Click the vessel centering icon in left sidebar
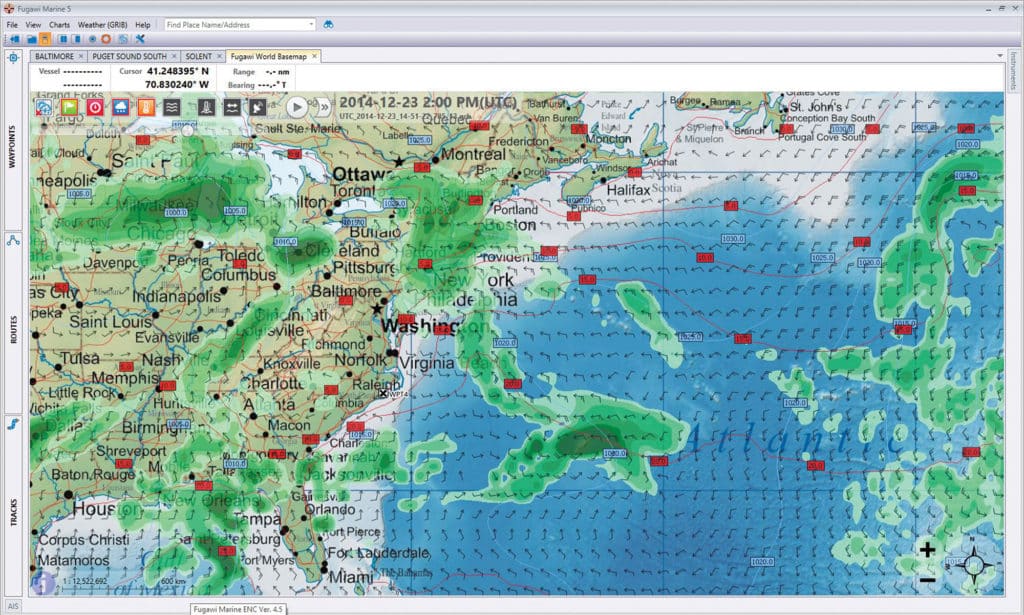Image resolution: width=1024 pixels, height=615 pixels. coord(13,57)
